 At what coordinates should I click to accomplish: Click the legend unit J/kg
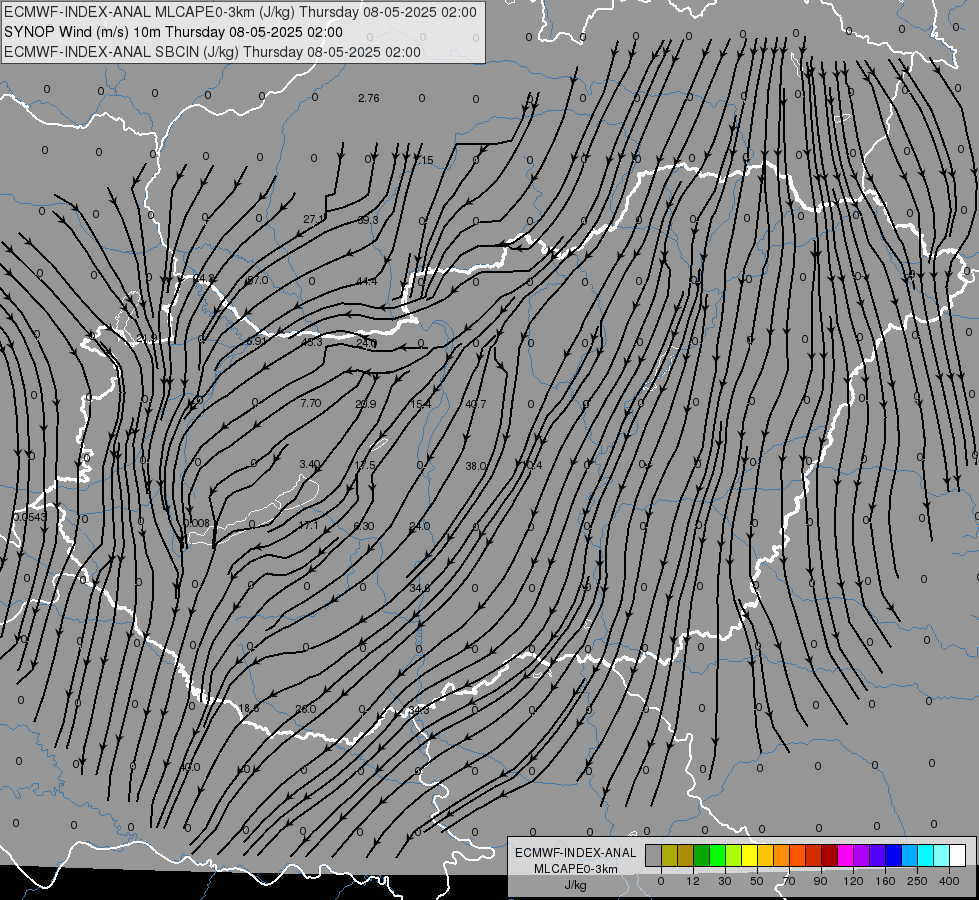[575, 884]
